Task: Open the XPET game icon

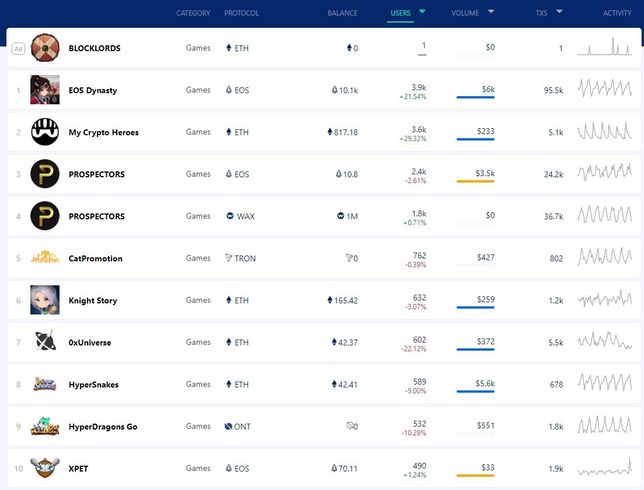Action: click(45, 468)
